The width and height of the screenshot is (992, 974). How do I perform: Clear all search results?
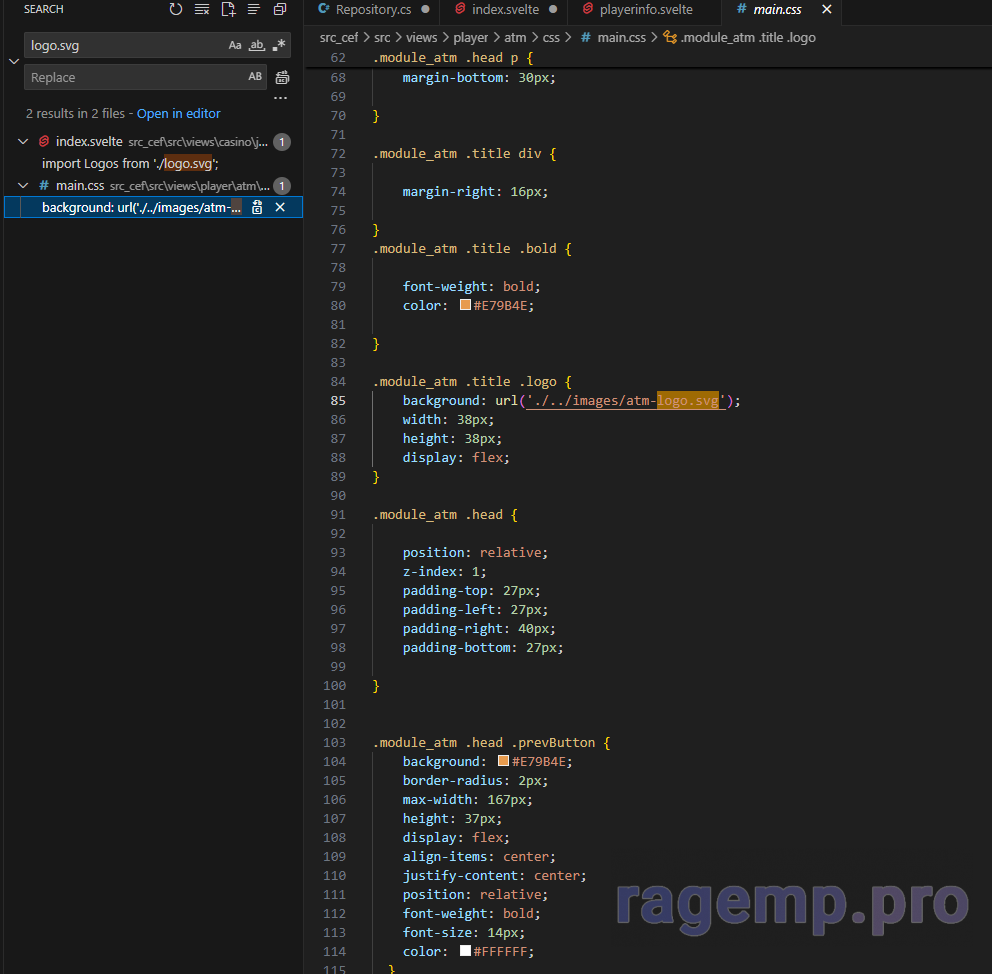[202, 9]
